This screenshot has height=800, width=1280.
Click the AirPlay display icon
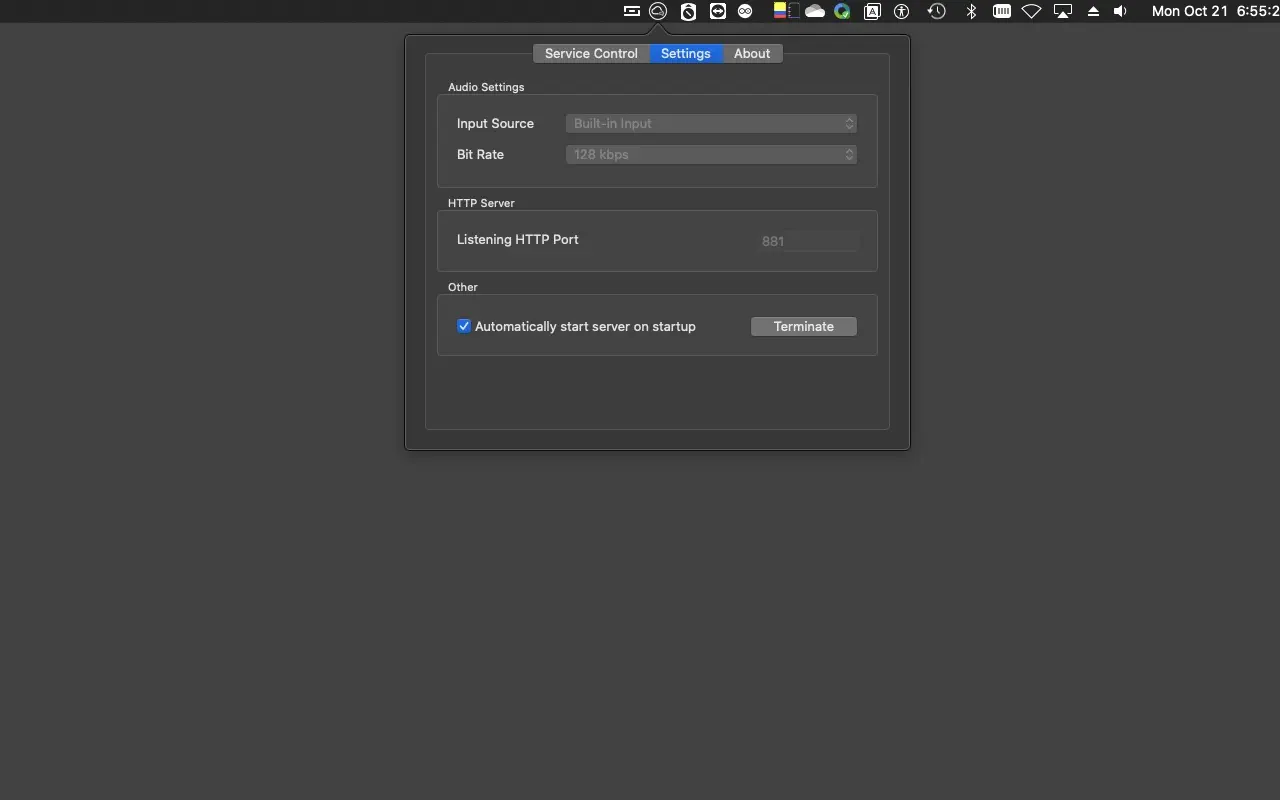pos(1062,11)
